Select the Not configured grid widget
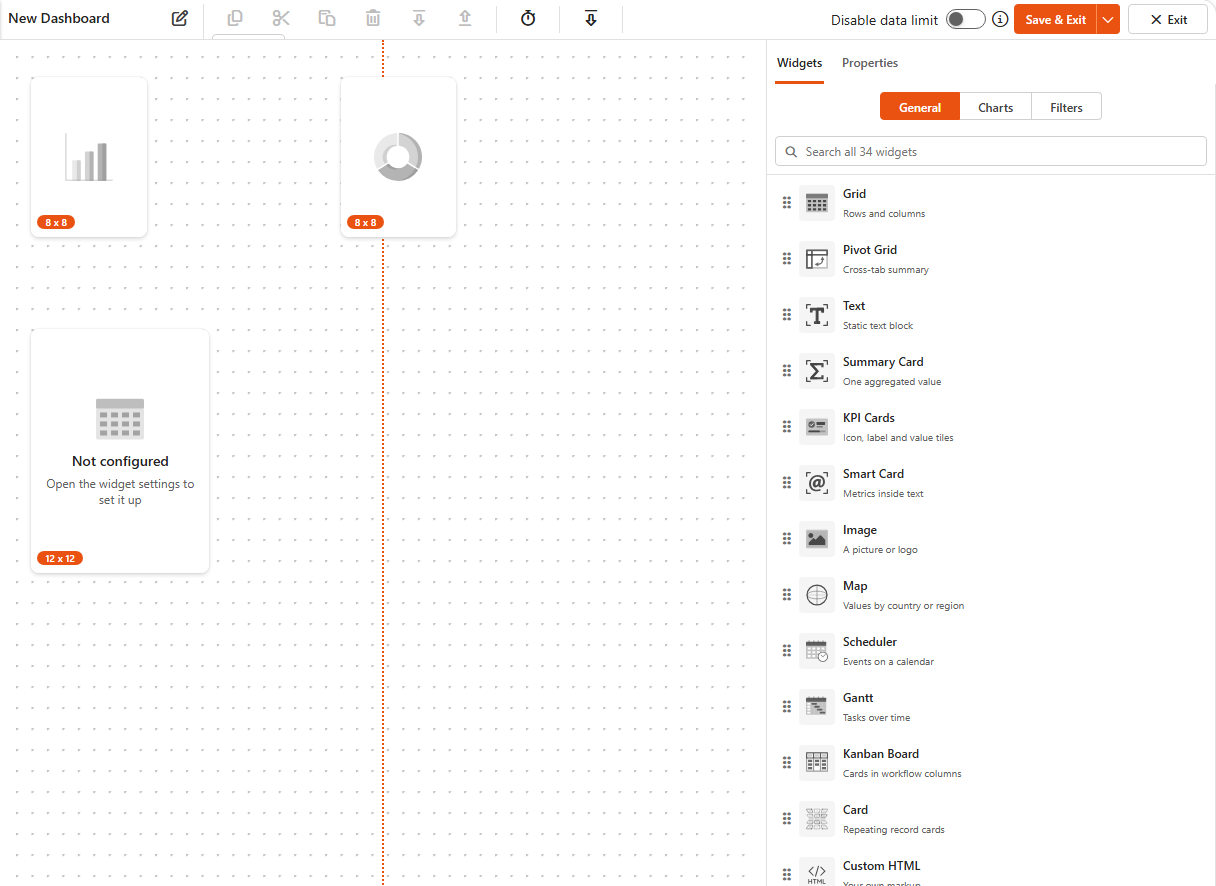 (x=120, y=451)
